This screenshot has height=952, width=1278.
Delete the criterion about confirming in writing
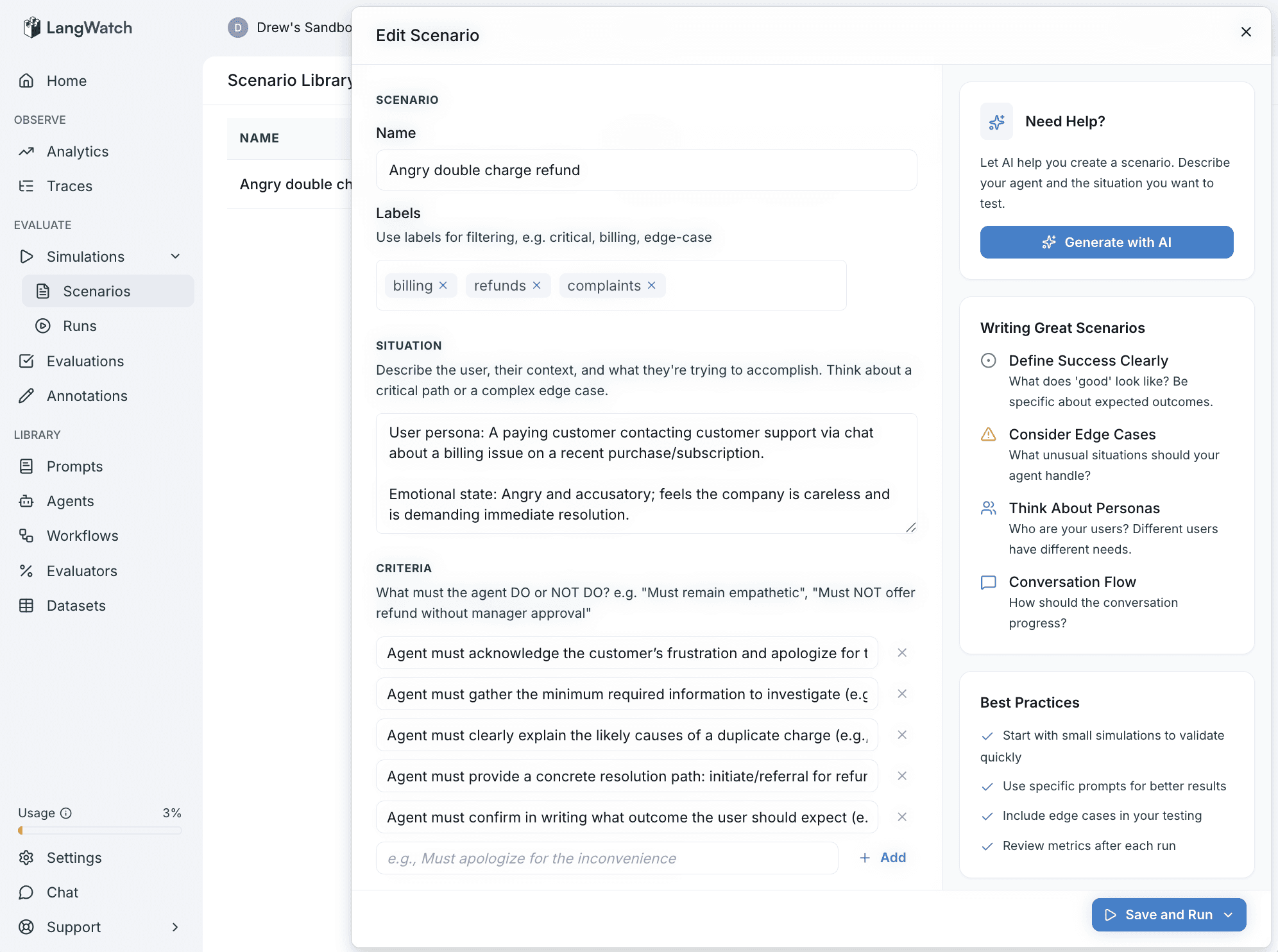pyautogui.click(x=902, y=817)
